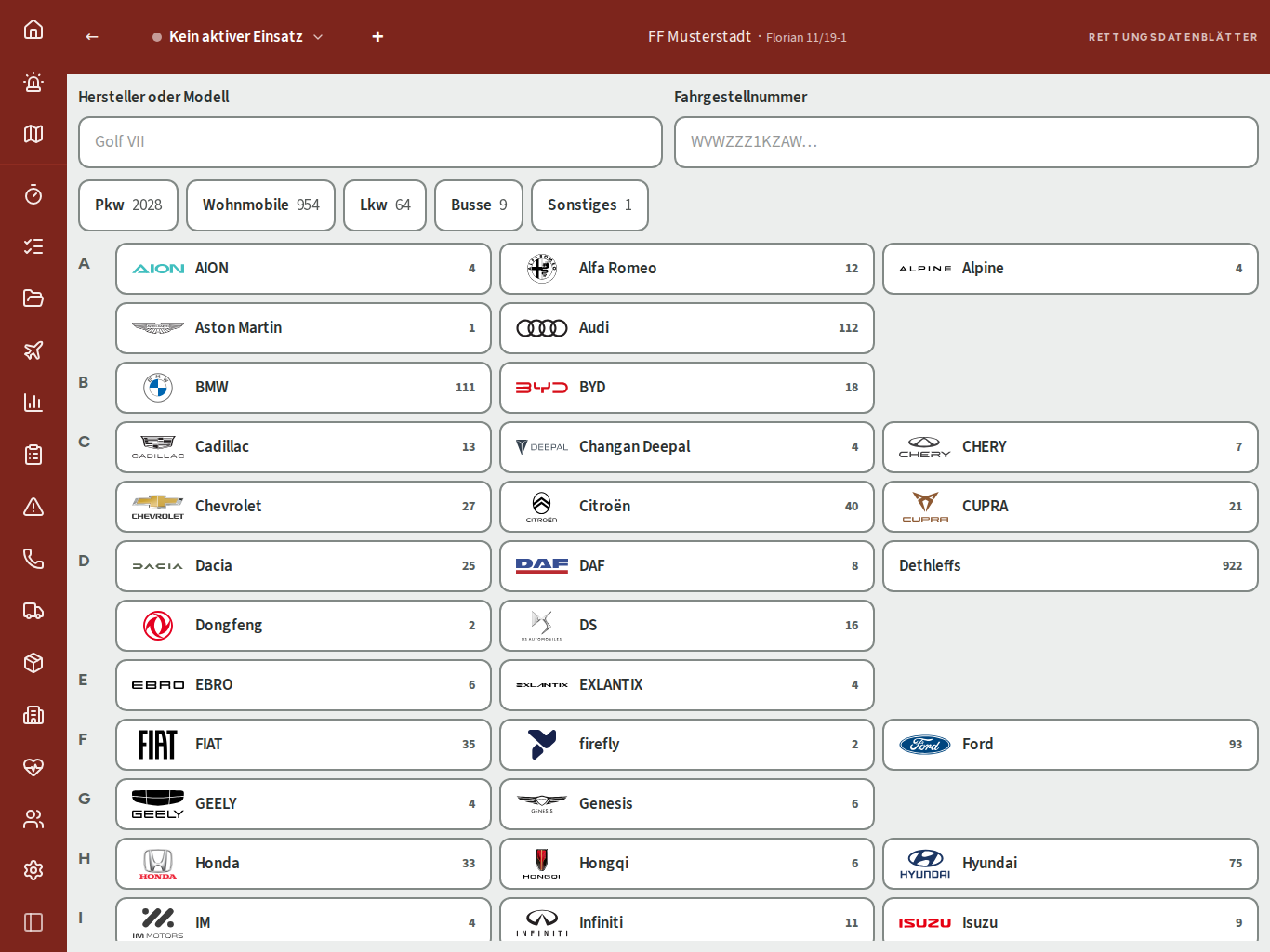Open the Changan Deepal manufacturer card
The height and width of the screenshot is (952, 1270).
(687, 447)
